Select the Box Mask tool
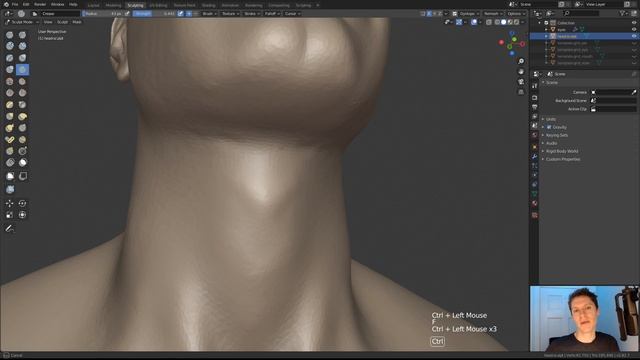The image size is (640, 360). coord(10,176)
